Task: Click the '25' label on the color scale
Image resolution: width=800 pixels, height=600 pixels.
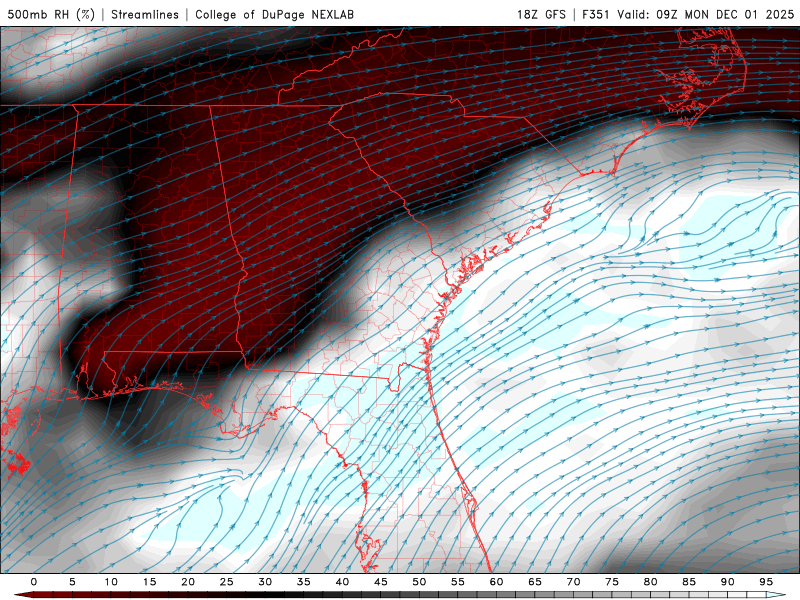Action: click(227, 582)
